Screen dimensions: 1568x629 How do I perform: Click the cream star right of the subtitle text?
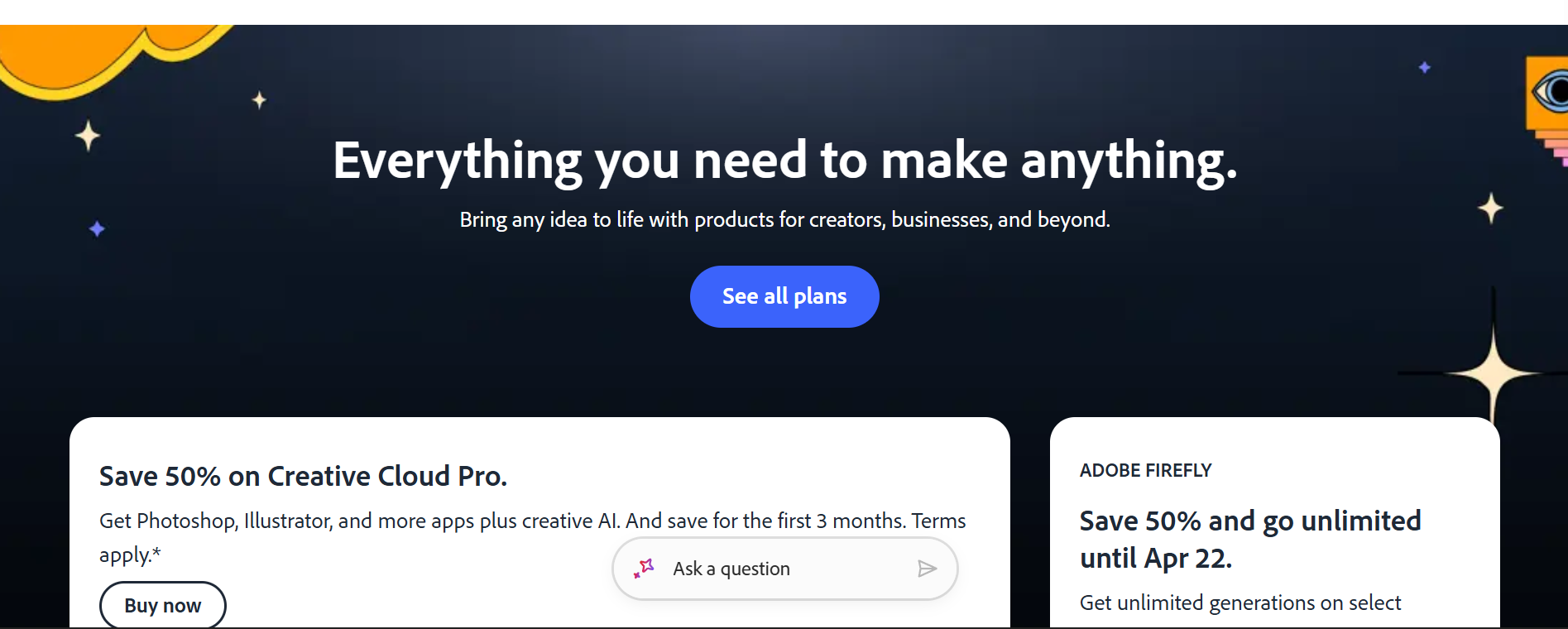click(x=1490, y=209)
